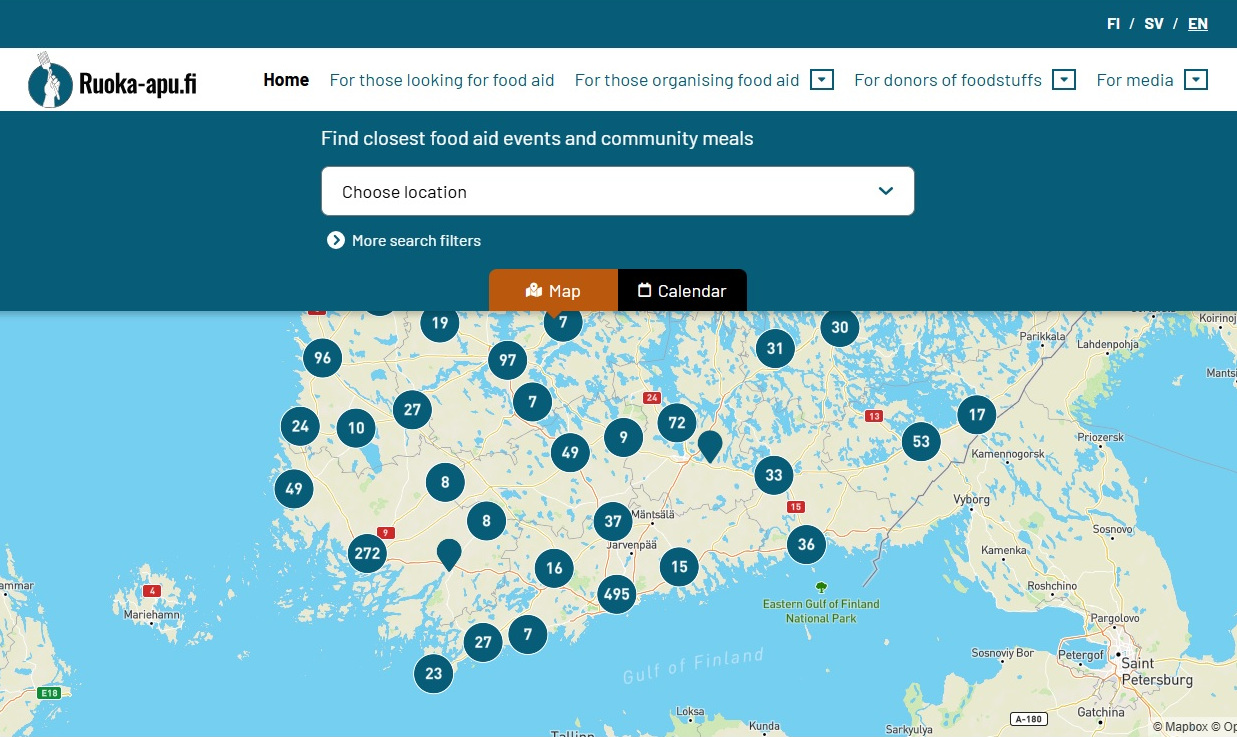Switch language to Finnish (FI)

coord(1113,24)
